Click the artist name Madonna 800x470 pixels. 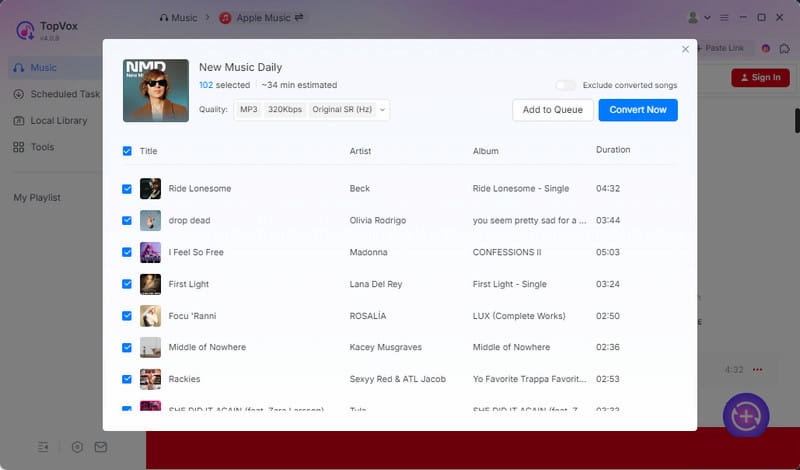click(368, 252)
